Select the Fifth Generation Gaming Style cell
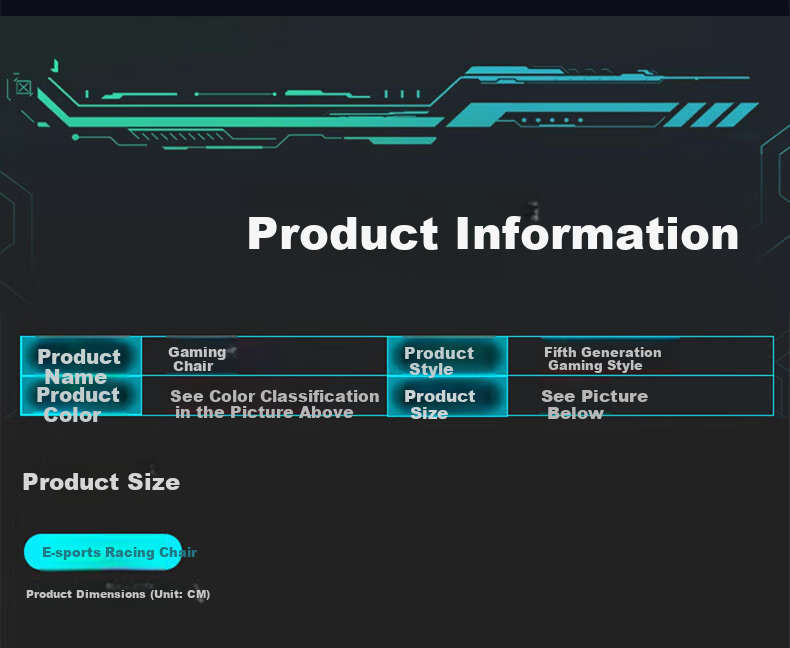 (640, 356)
